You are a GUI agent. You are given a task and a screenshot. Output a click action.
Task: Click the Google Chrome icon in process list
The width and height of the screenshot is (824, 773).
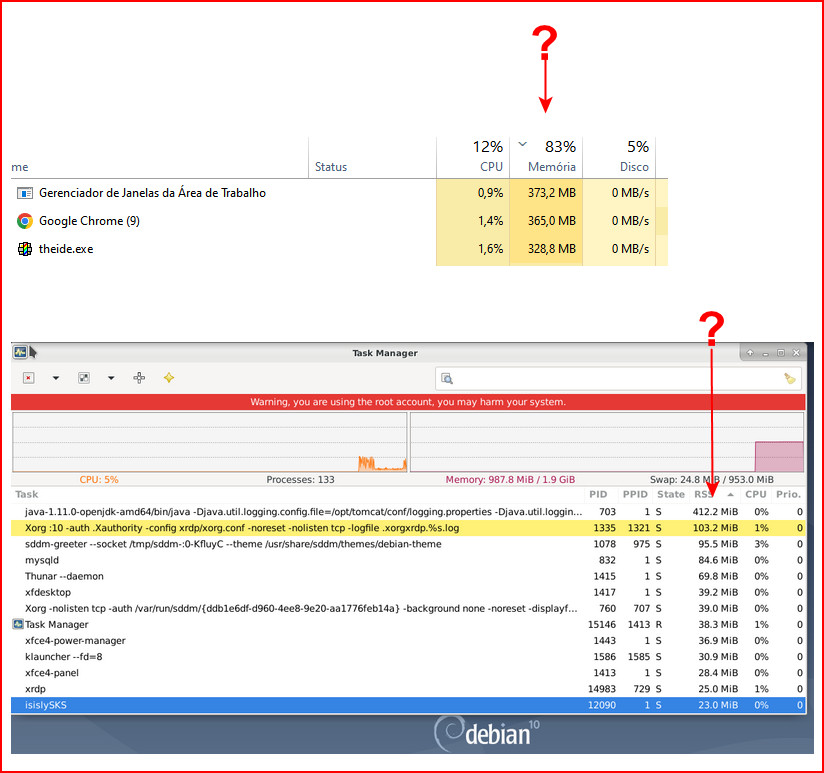25,221
